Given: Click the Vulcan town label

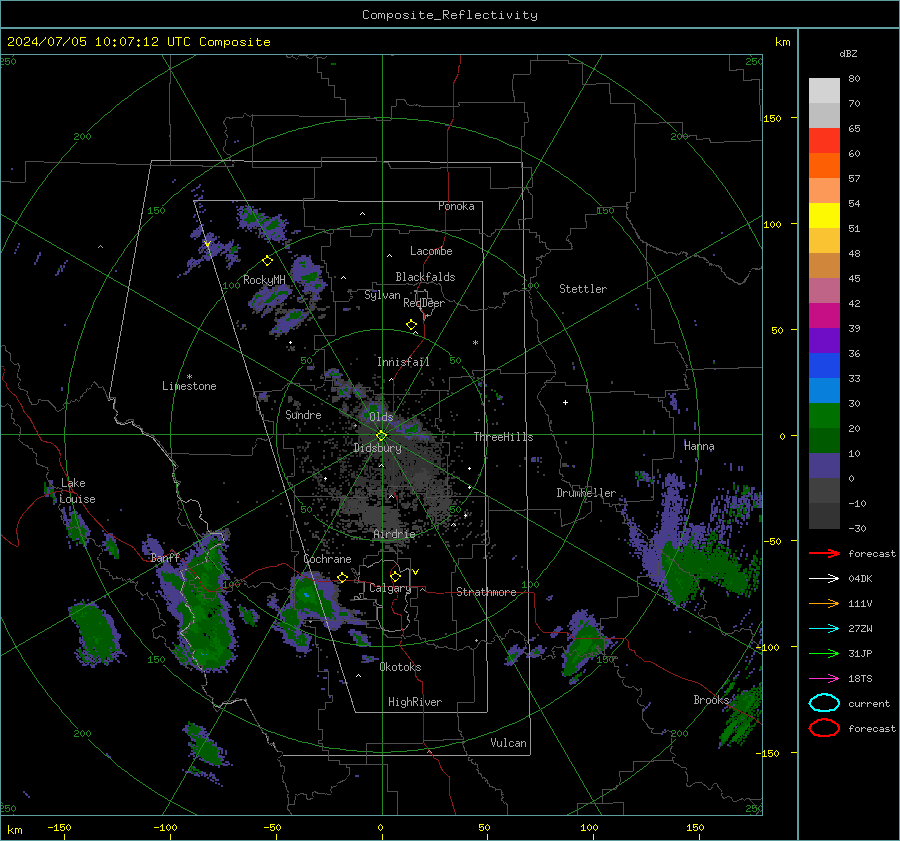Looking at the screenshot, I should 508,743.
